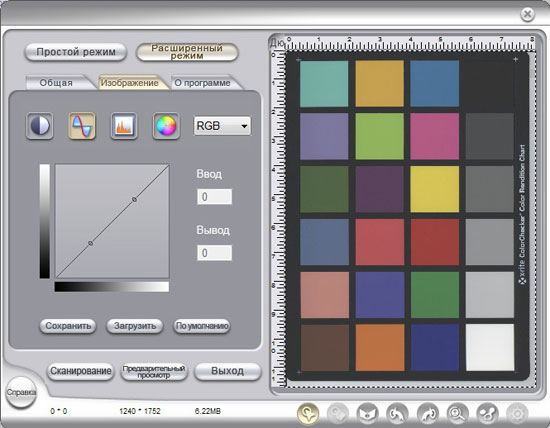Click the greyed-out remove-selection icon

[338, 414]
